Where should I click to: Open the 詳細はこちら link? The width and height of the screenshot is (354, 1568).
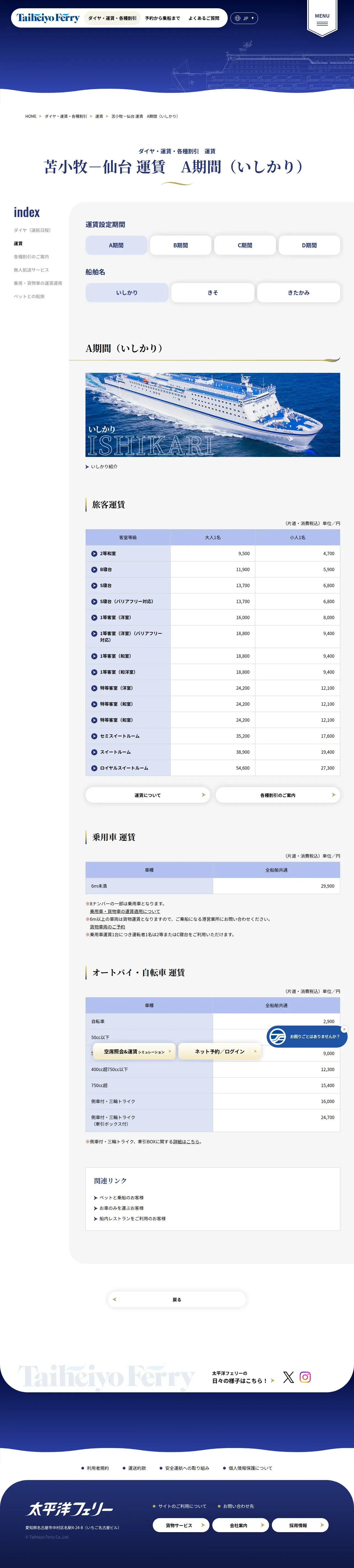pyautogui.click(x=186, y=1142)
